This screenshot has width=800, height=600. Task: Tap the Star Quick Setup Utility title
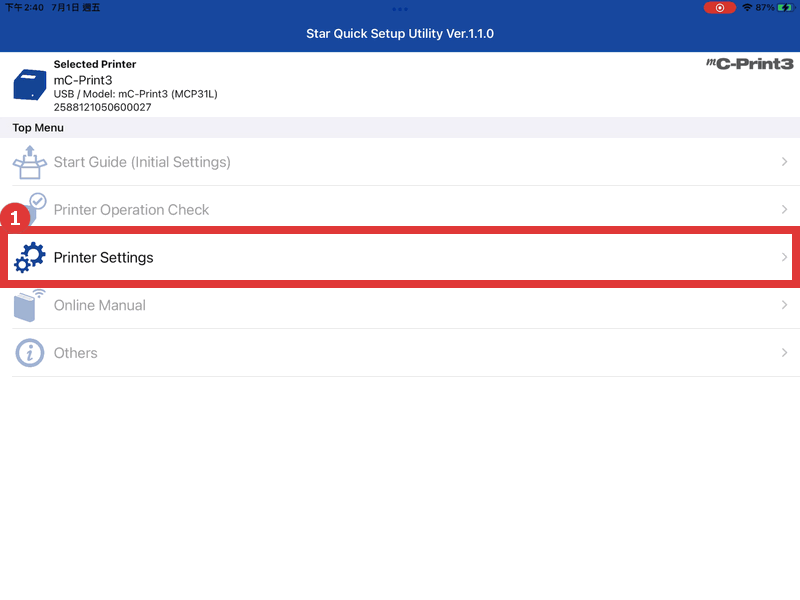pos(400,34)
